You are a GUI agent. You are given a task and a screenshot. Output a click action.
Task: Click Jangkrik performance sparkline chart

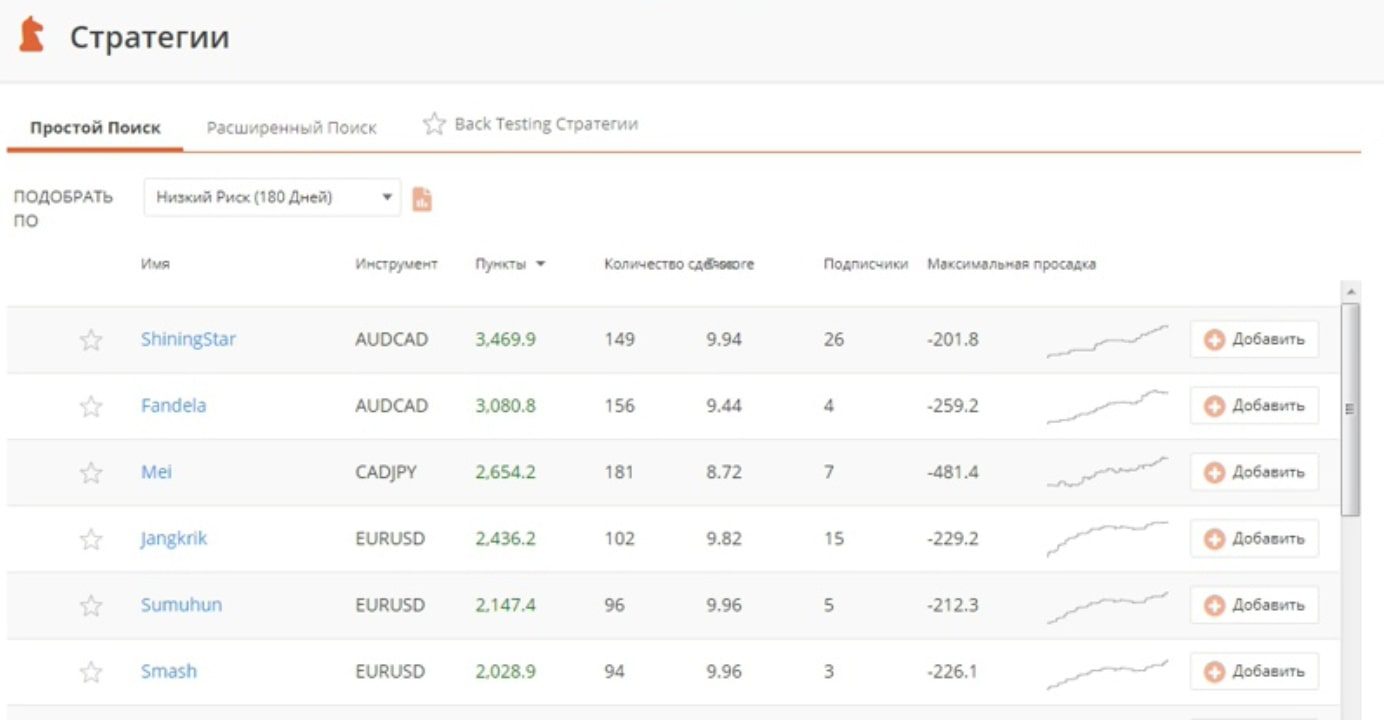click(1107, 539)
